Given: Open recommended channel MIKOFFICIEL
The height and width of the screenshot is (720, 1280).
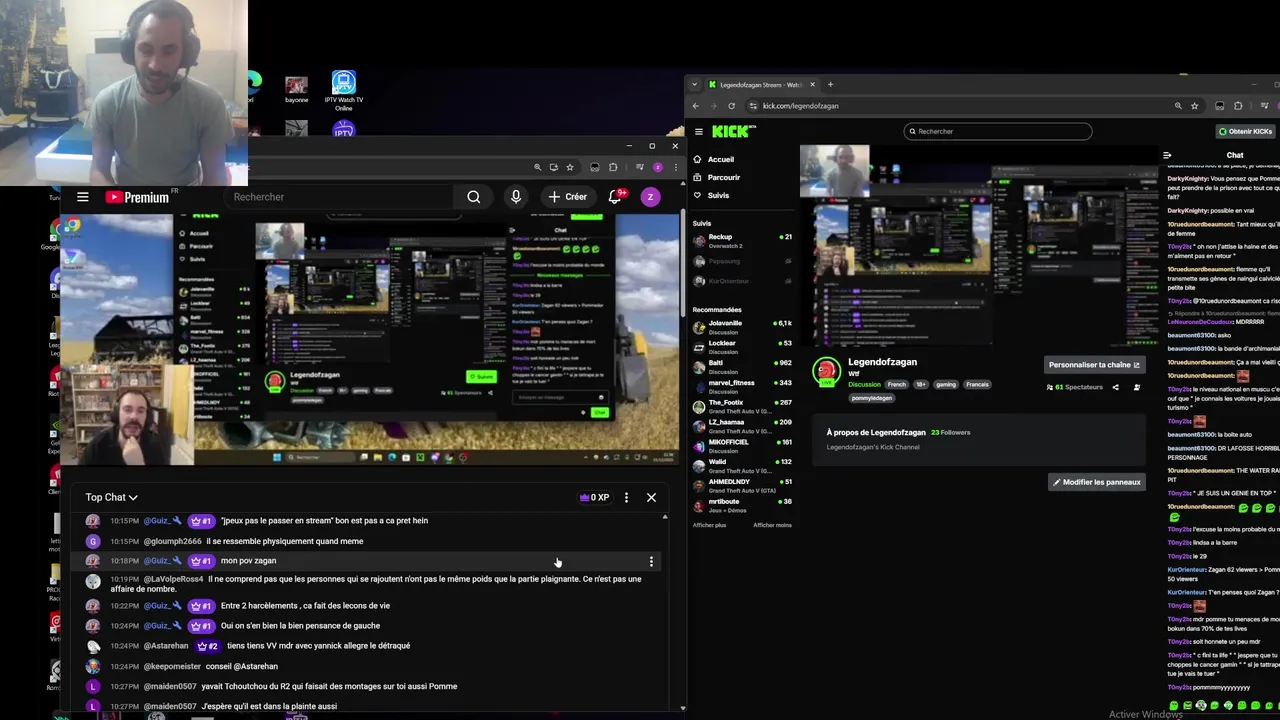Looking at the screenshot, I should 742,446.
